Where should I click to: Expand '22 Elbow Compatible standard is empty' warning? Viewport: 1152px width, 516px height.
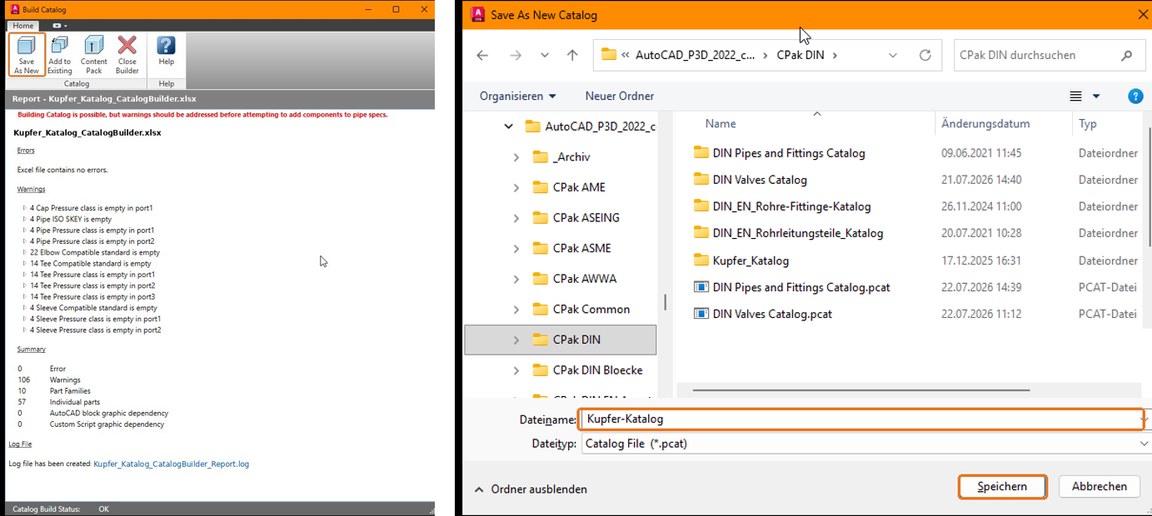click(25, 252)
